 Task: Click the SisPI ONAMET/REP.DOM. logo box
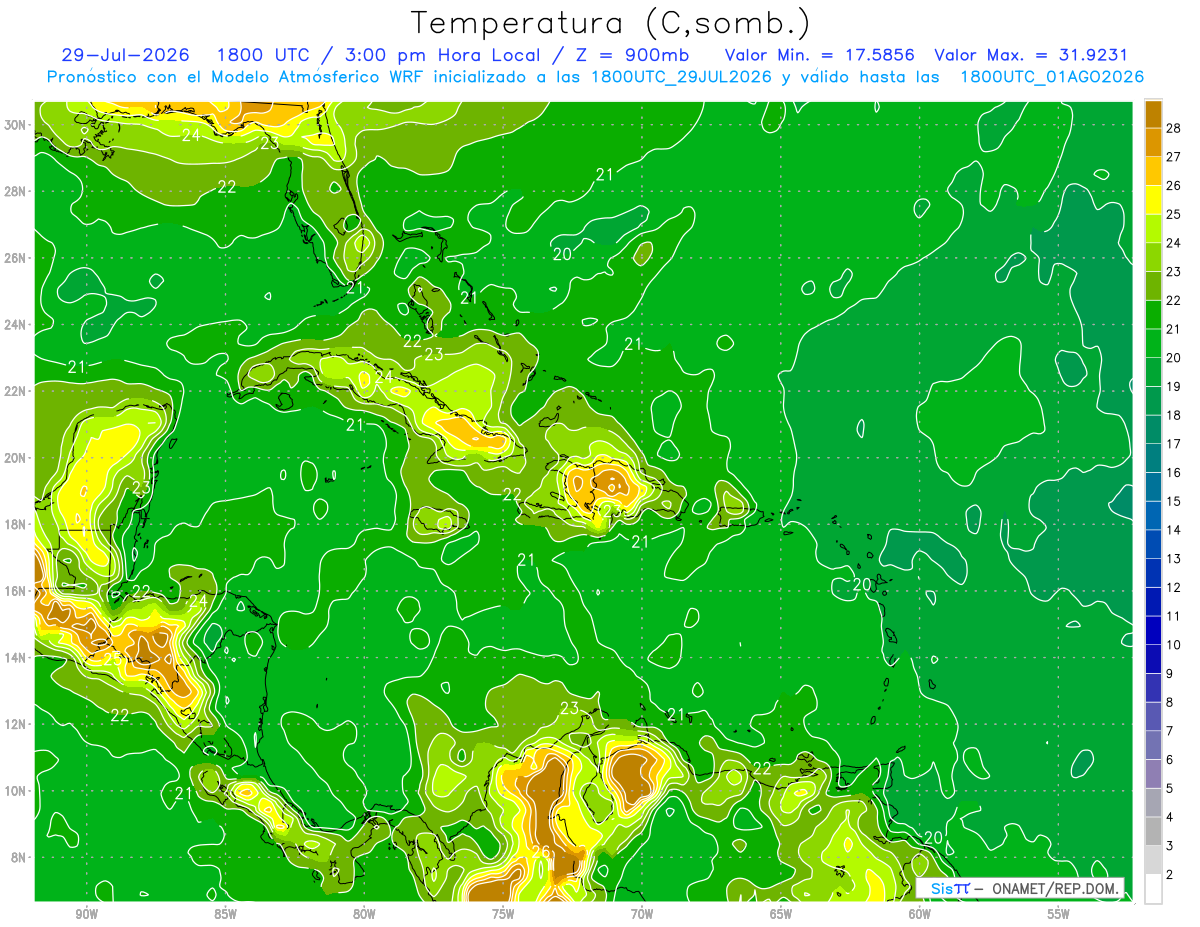click(x=1019, y=888)
